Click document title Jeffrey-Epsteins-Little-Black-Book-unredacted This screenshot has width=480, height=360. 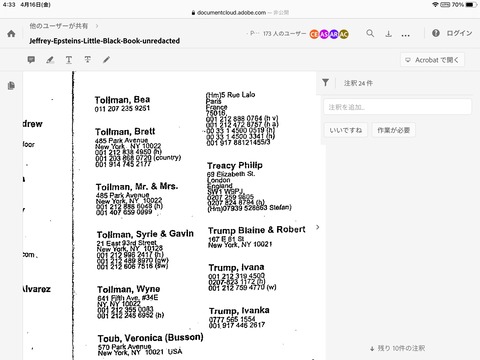(105, 41)
